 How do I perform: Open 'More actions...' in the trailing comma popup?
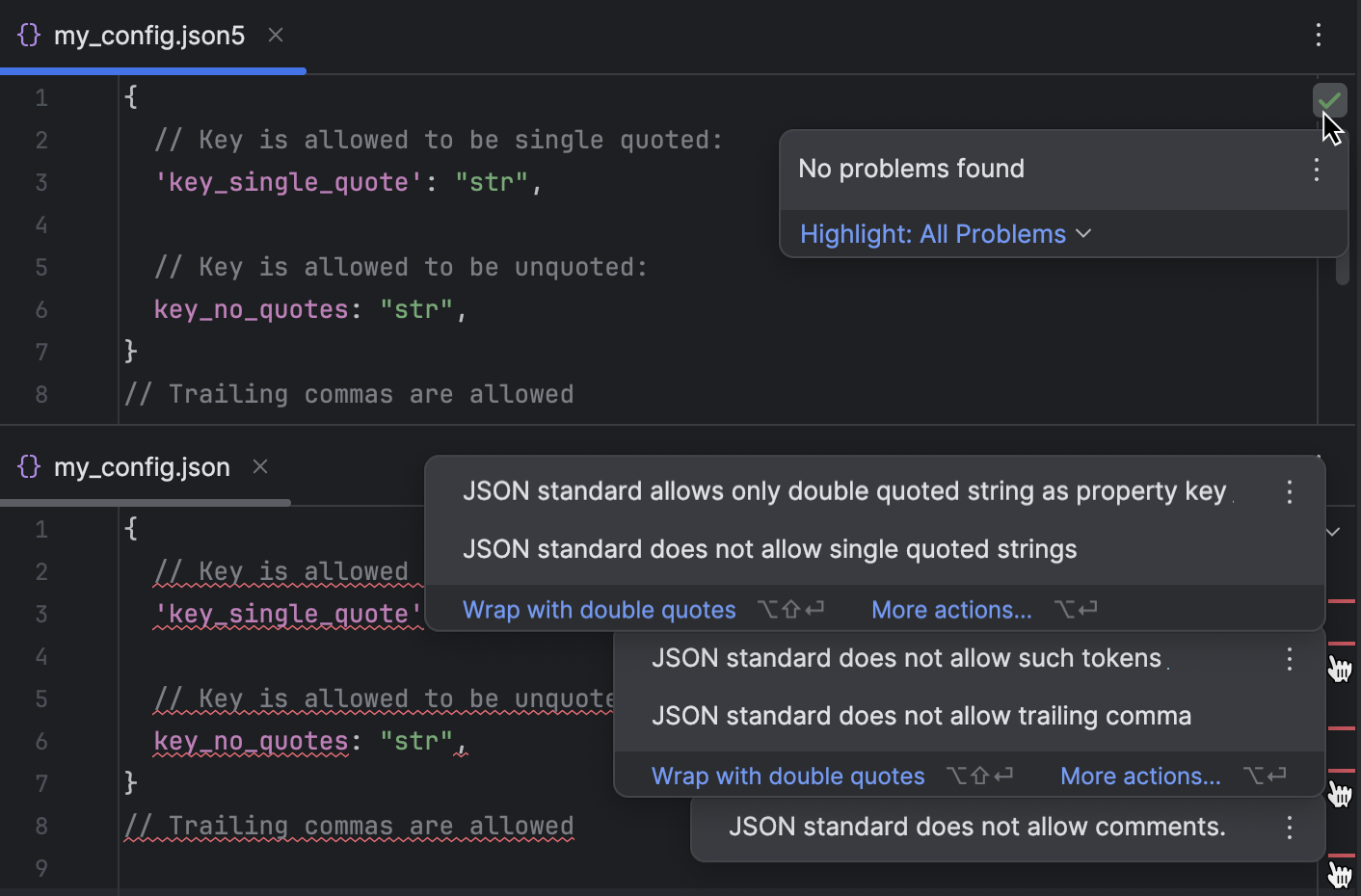pos(1140,775)
